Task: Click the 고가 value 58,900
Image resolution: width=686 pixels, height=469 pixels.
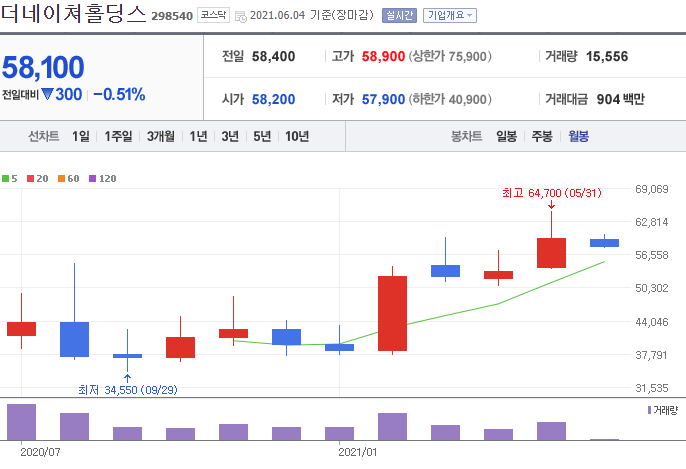Action: (x=383, y=56)
